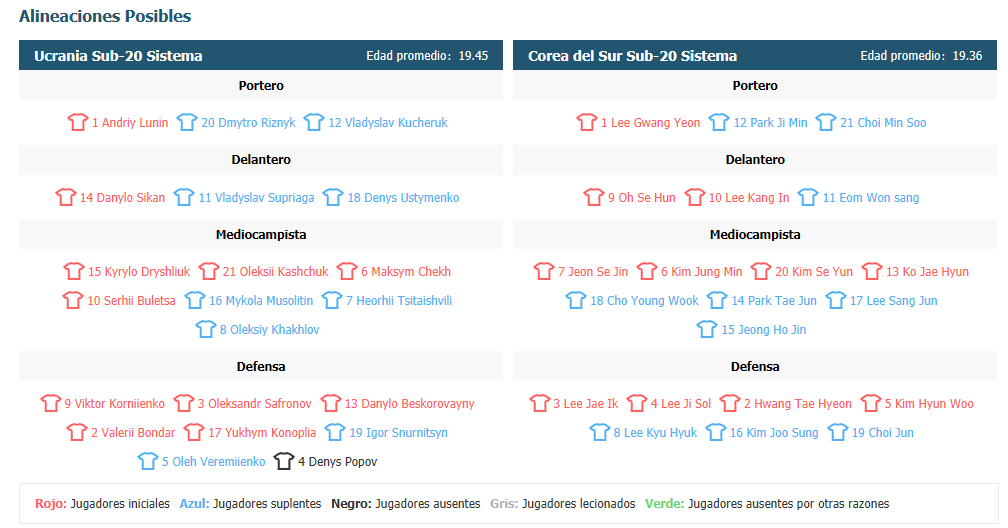Viewport: 1008px width, 528px height.
Task: Click the red shirt icon beside Lee Gwang Yeon
Action: pyautogui.click(x=587, y=122)
